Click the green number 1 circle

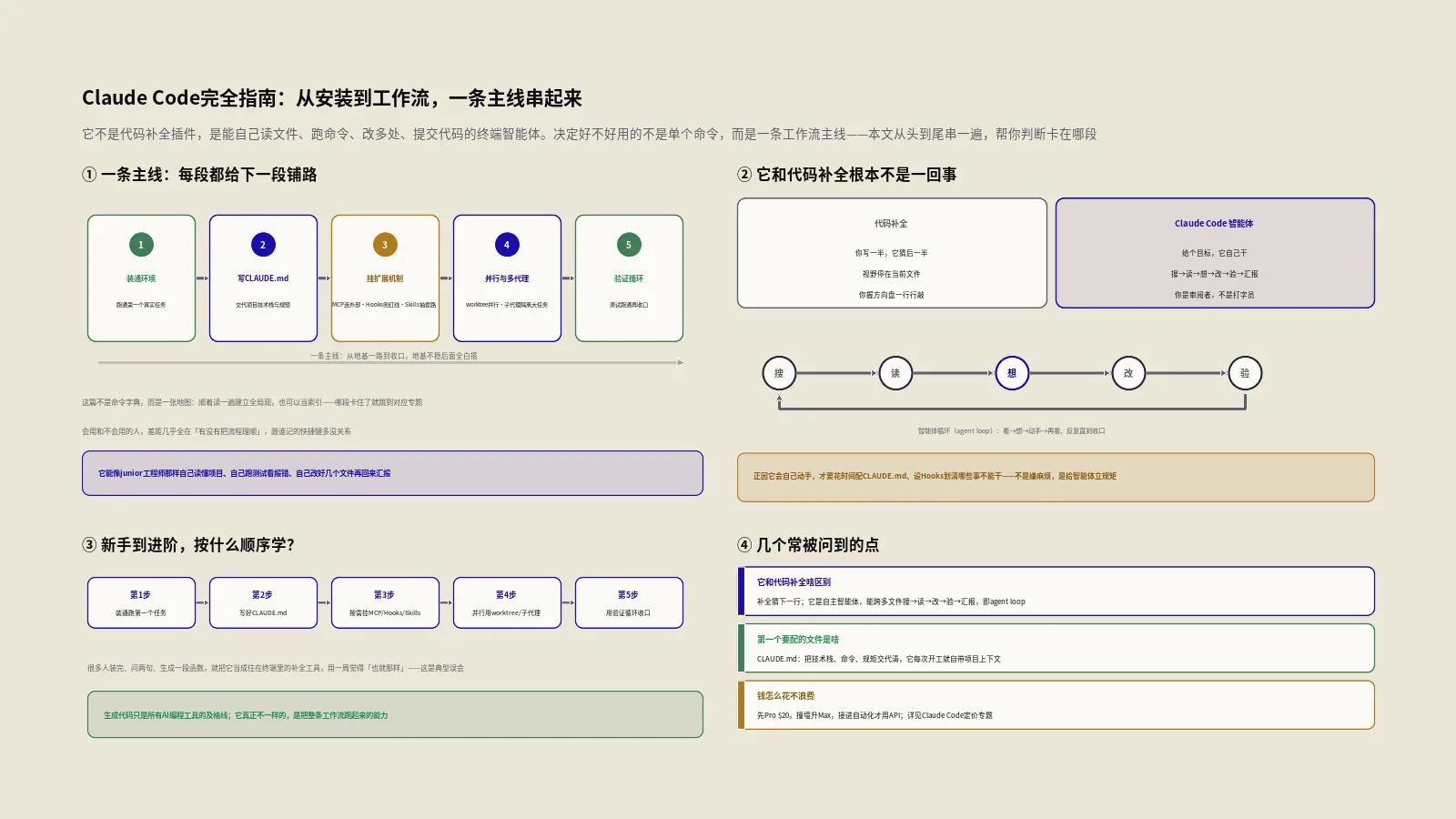(141, 245)
